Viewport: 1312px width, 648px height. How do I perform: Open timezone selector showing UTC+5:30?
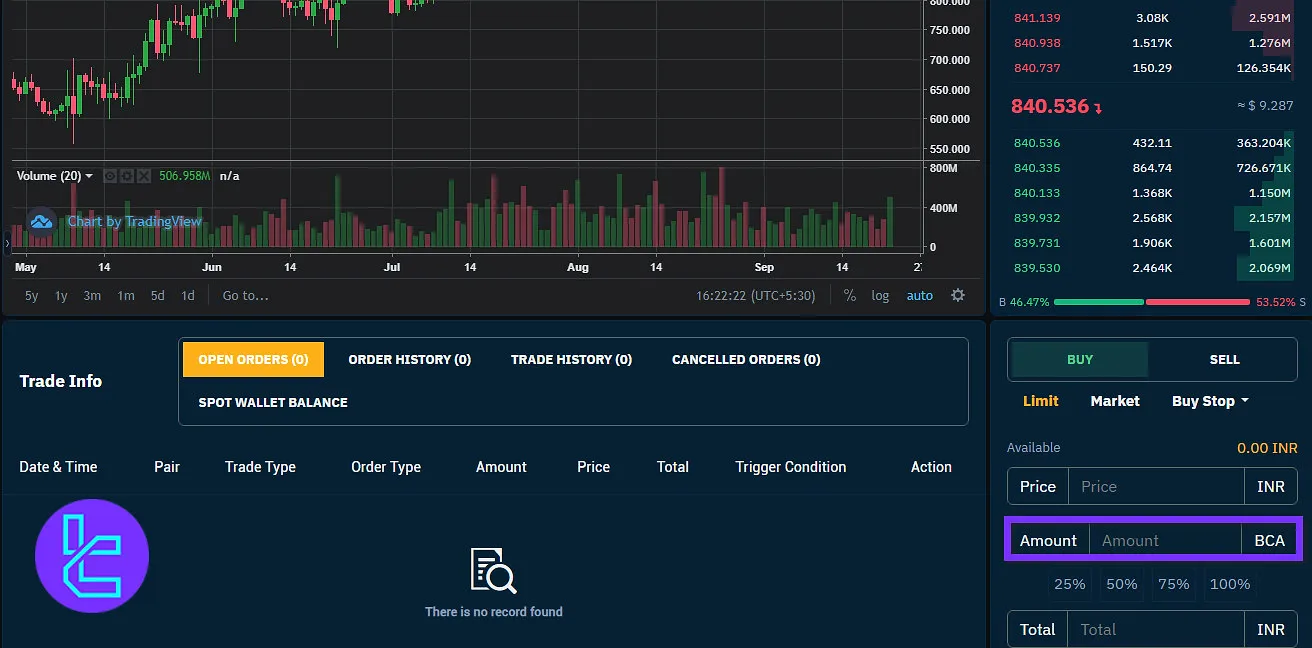[x=755, y=295]
